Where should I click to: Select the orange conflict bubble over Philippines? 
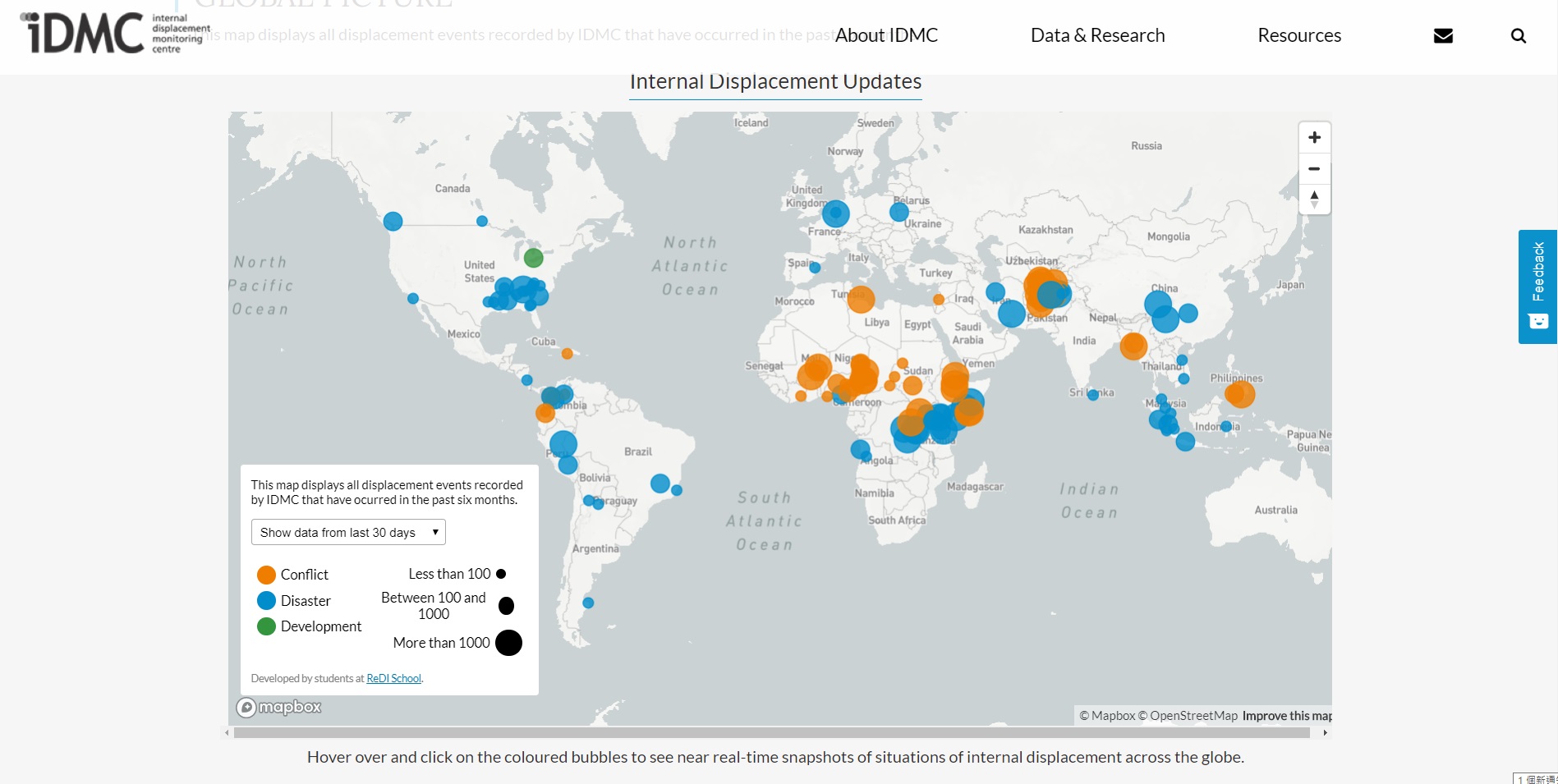click(1239, 394)
